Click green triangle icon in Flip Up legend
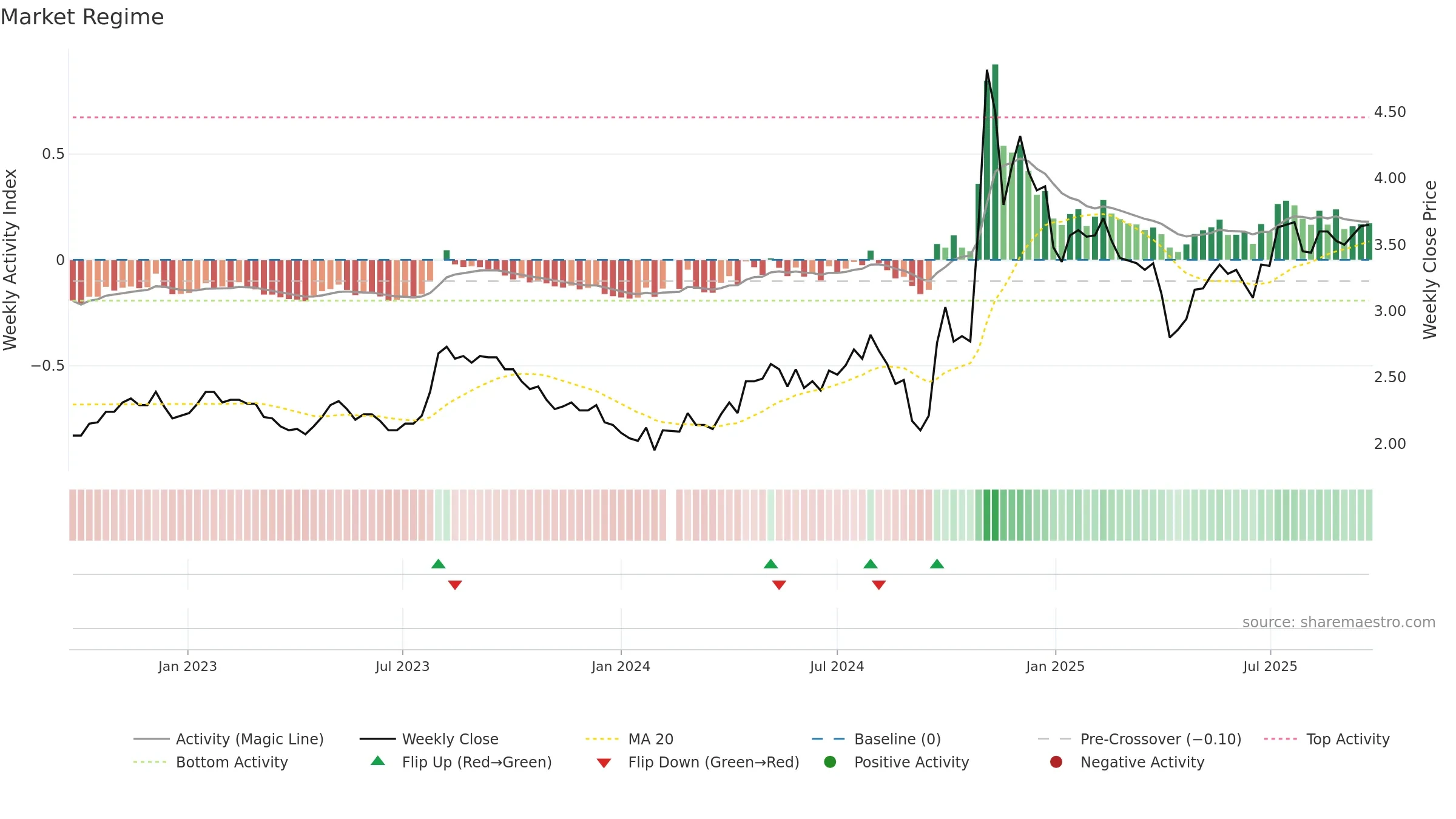Image resolution: width=1456 pixels, height=819 pixels. tap(378, 761)
